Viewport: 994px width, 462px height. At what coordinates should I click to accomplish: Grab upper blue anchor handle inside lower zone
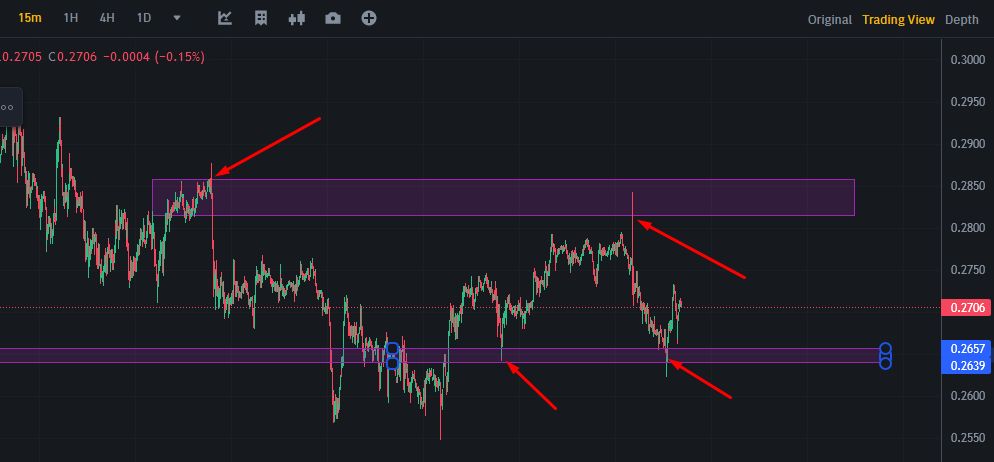392,349
